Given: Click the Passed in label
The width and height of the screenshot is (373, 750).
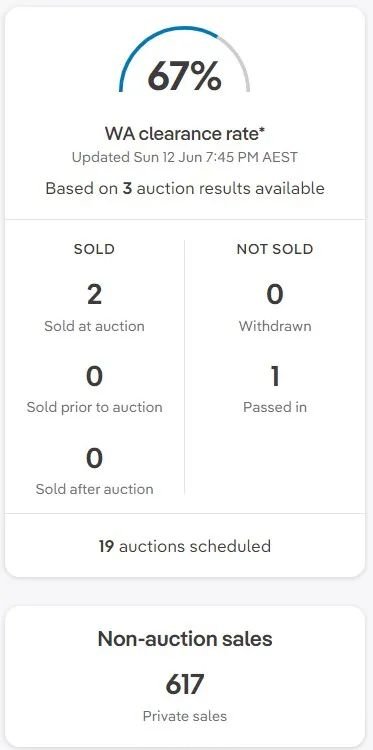Looking at the screenshot, I should coord(275,408).
